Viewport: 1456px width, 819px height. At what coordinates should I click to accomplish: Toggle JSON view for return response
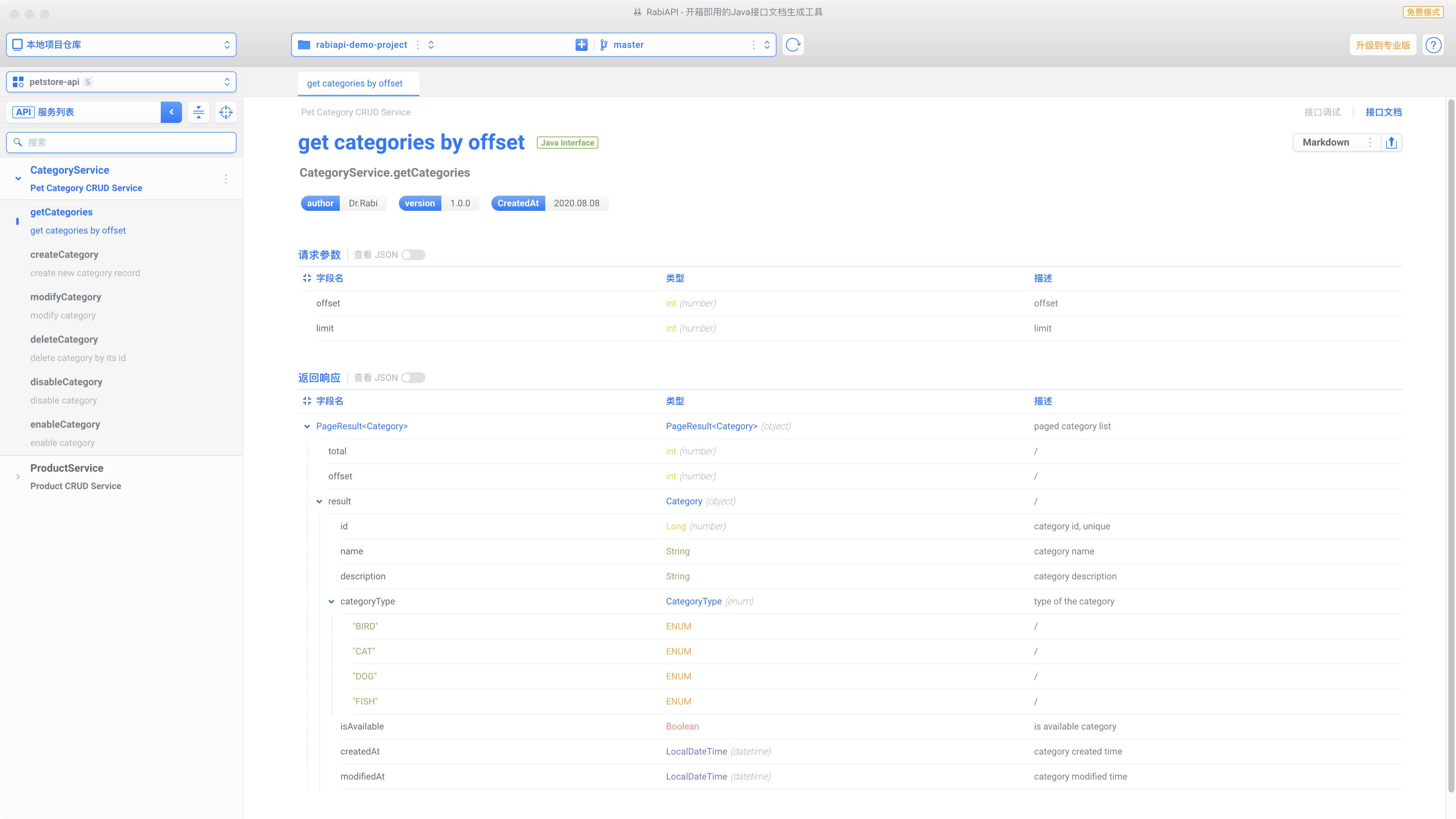pyautogui.click(x=413, y=378)
